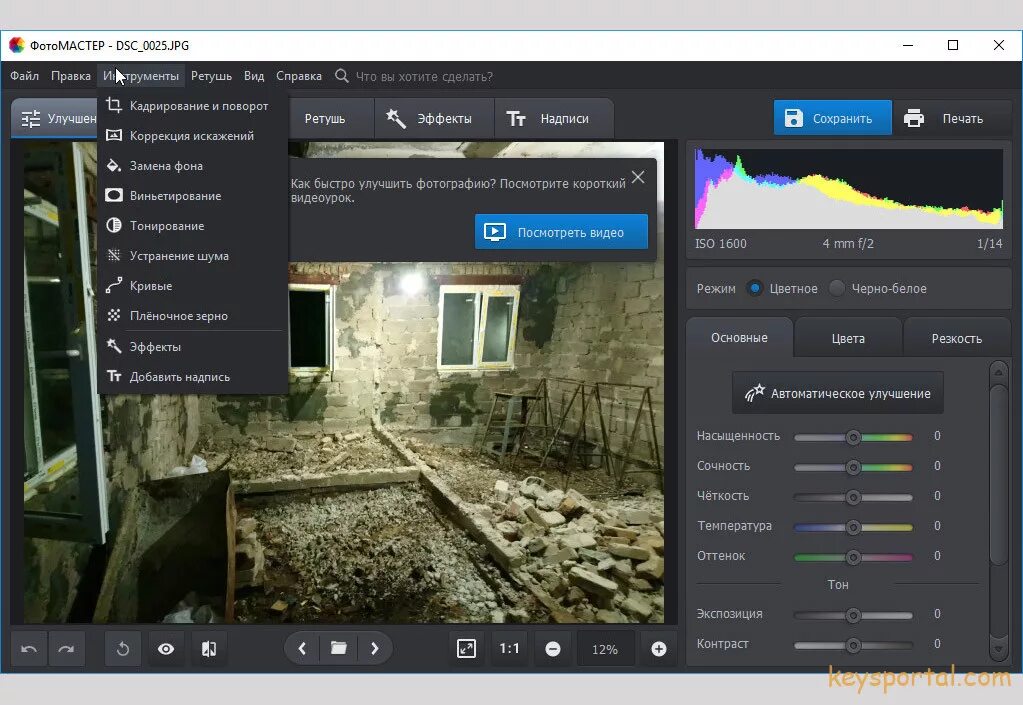Click the undo arrow icon
The image size is (1023, 705).
pyautogui.click(x=29, y=649)
